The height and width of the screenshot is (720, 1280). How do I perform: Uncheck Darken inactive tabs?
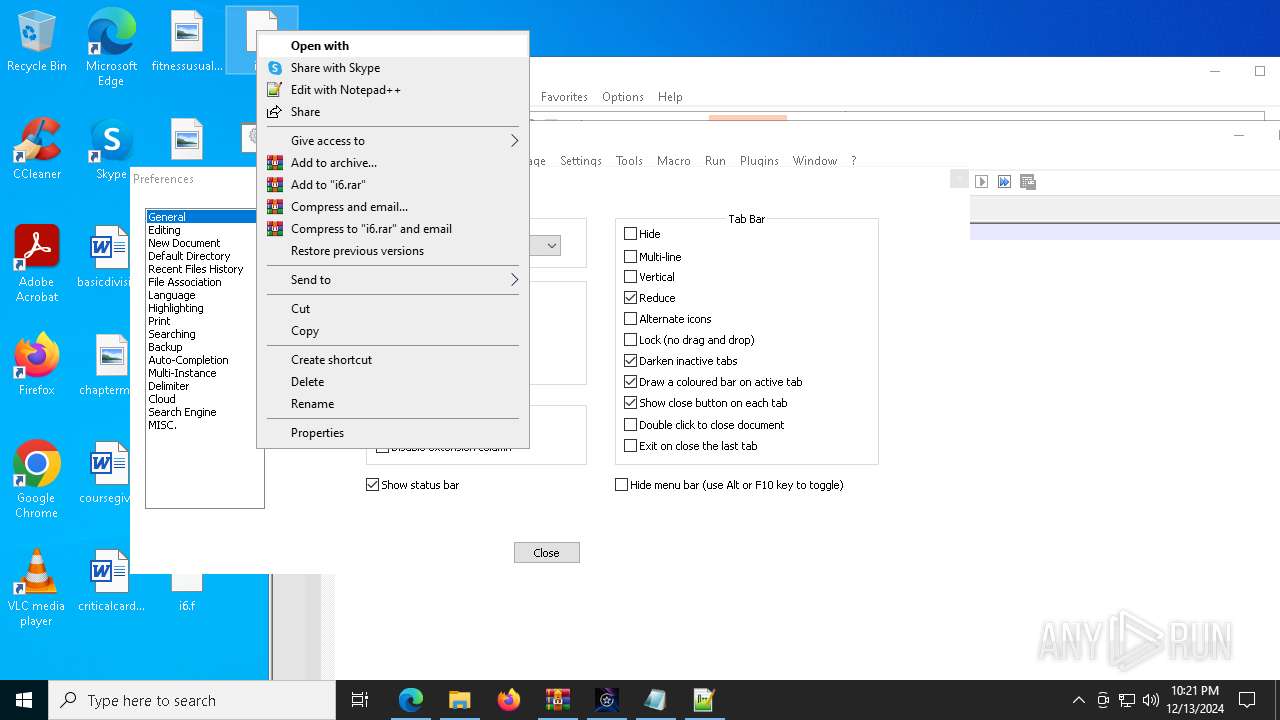[x=631, y=361]
